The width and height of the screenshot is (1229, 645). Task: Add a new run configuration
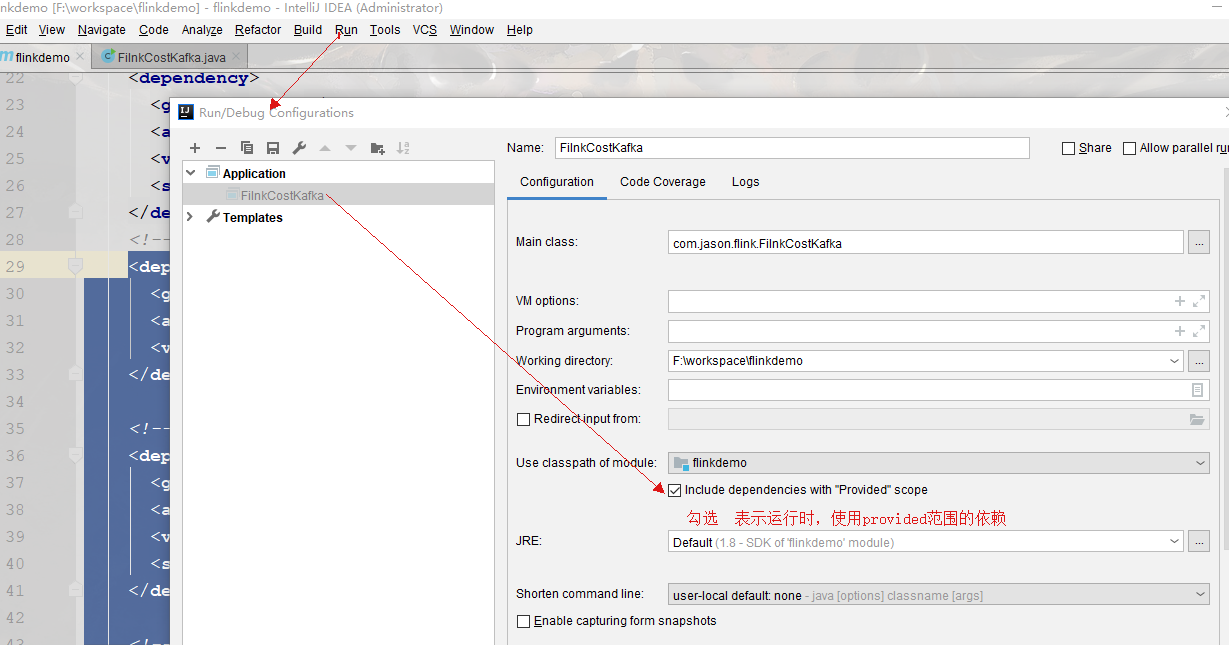[x=195, y=147]
